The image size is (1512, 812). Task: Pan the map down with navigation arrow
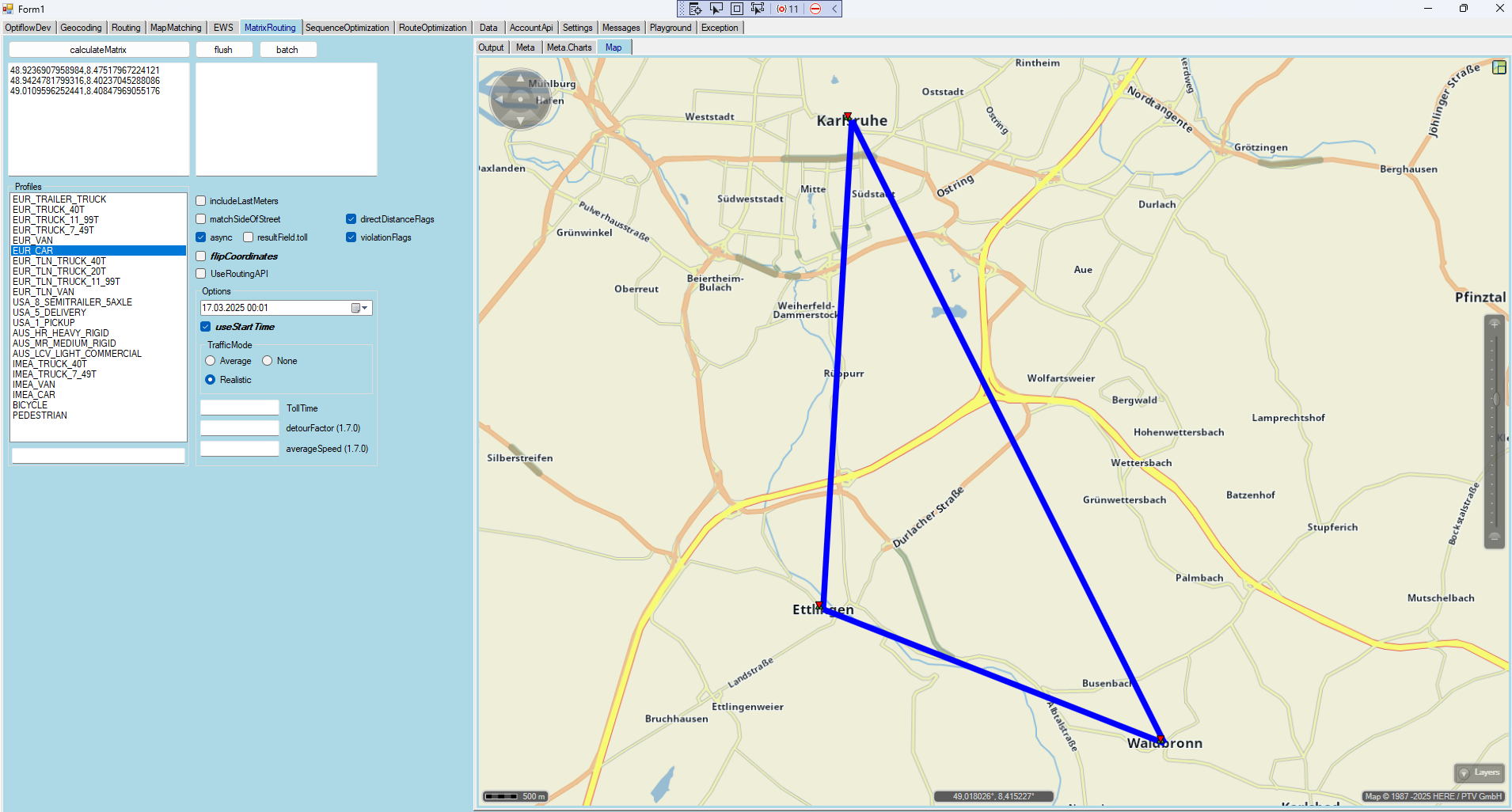point(520,120)
